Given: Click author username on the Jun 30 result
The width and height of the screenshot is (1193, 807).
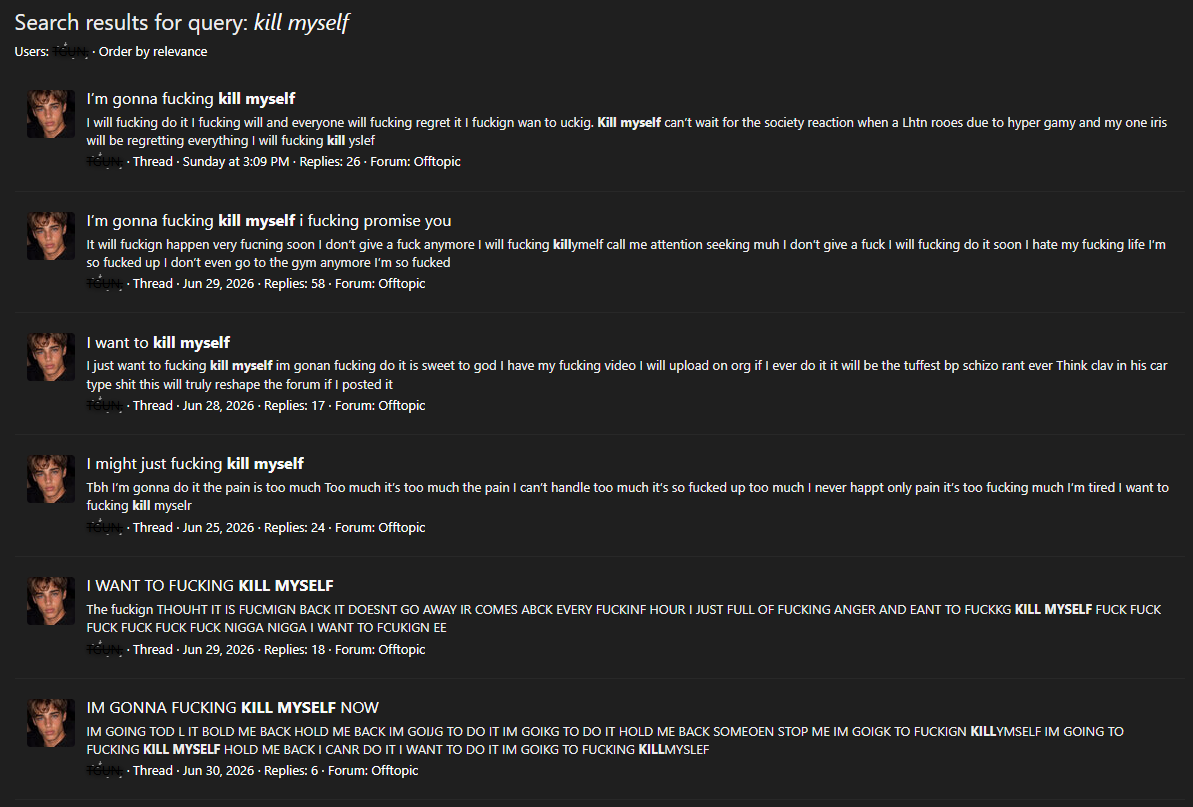Looking at the screenshot, I should click(104, 770).
